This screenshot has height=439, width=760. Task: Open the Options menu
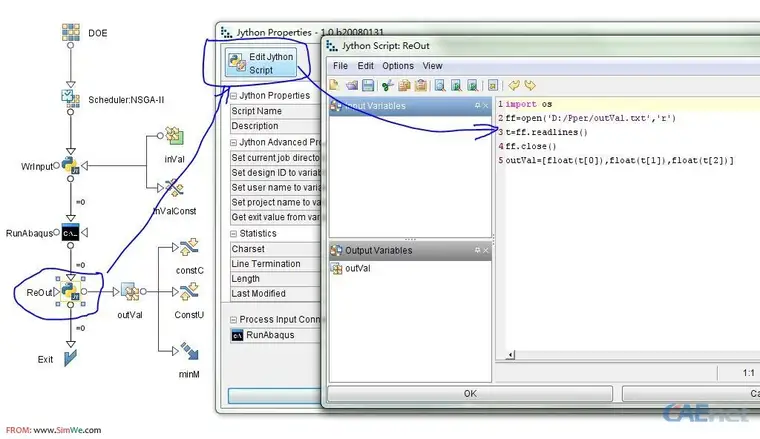(398, 66)
